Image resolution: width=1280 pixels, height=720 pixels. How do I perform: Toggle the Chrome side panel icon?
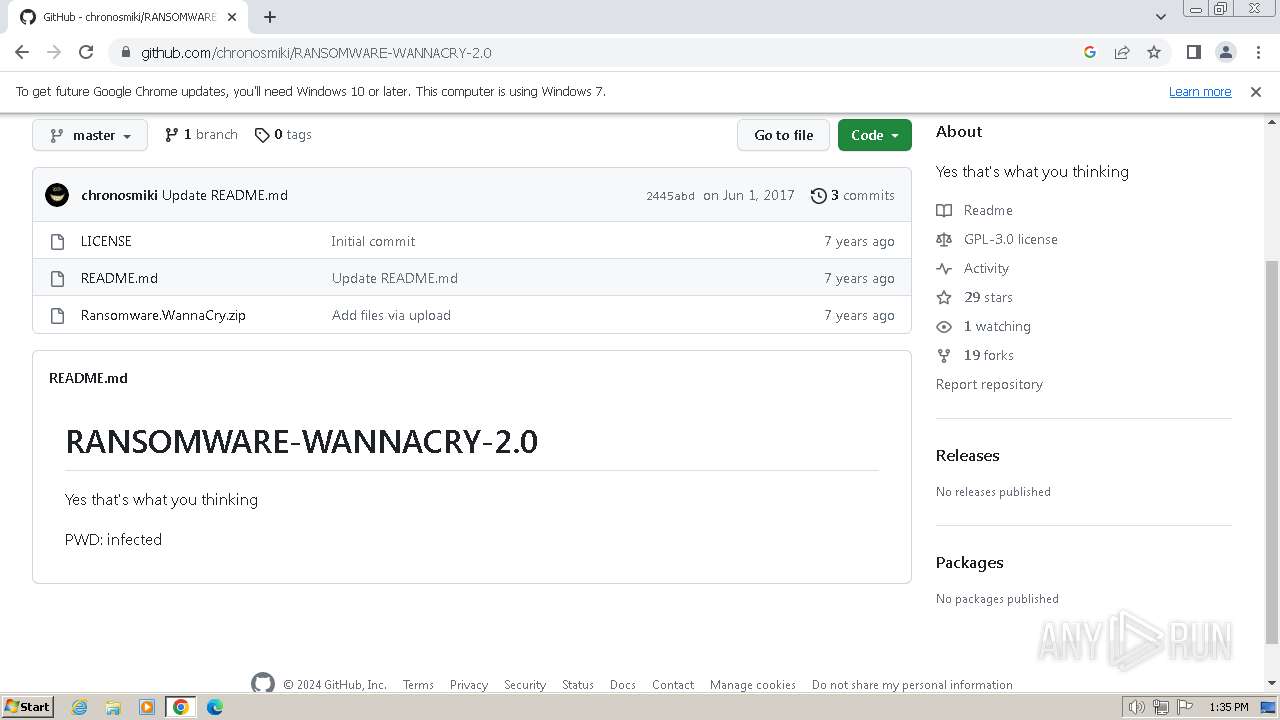point(1193,52)
